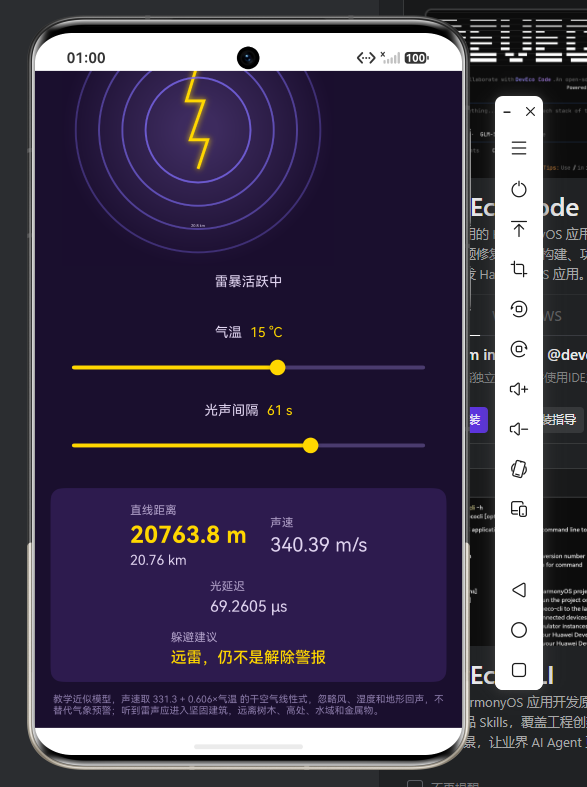Screen dimensions: 587x787
Task: Click the 340.39 m/s sound speed value
Action: [319, 545]
